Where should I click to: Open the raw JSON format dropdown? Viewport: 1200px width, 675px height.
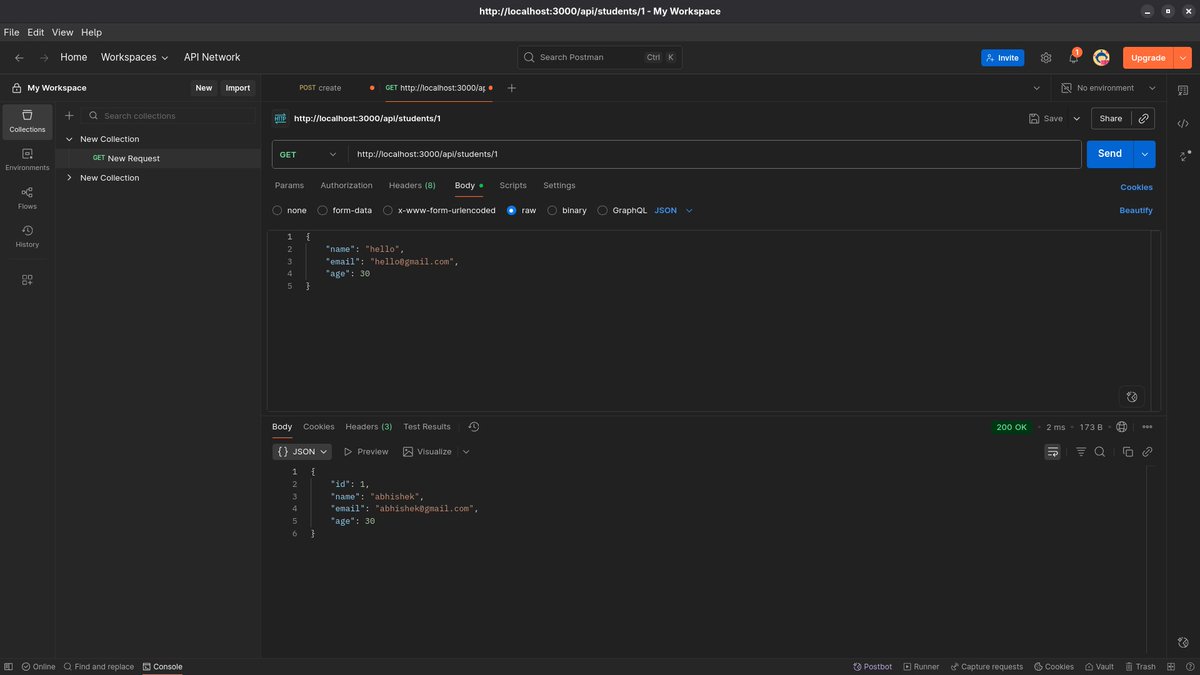point(674,211)
